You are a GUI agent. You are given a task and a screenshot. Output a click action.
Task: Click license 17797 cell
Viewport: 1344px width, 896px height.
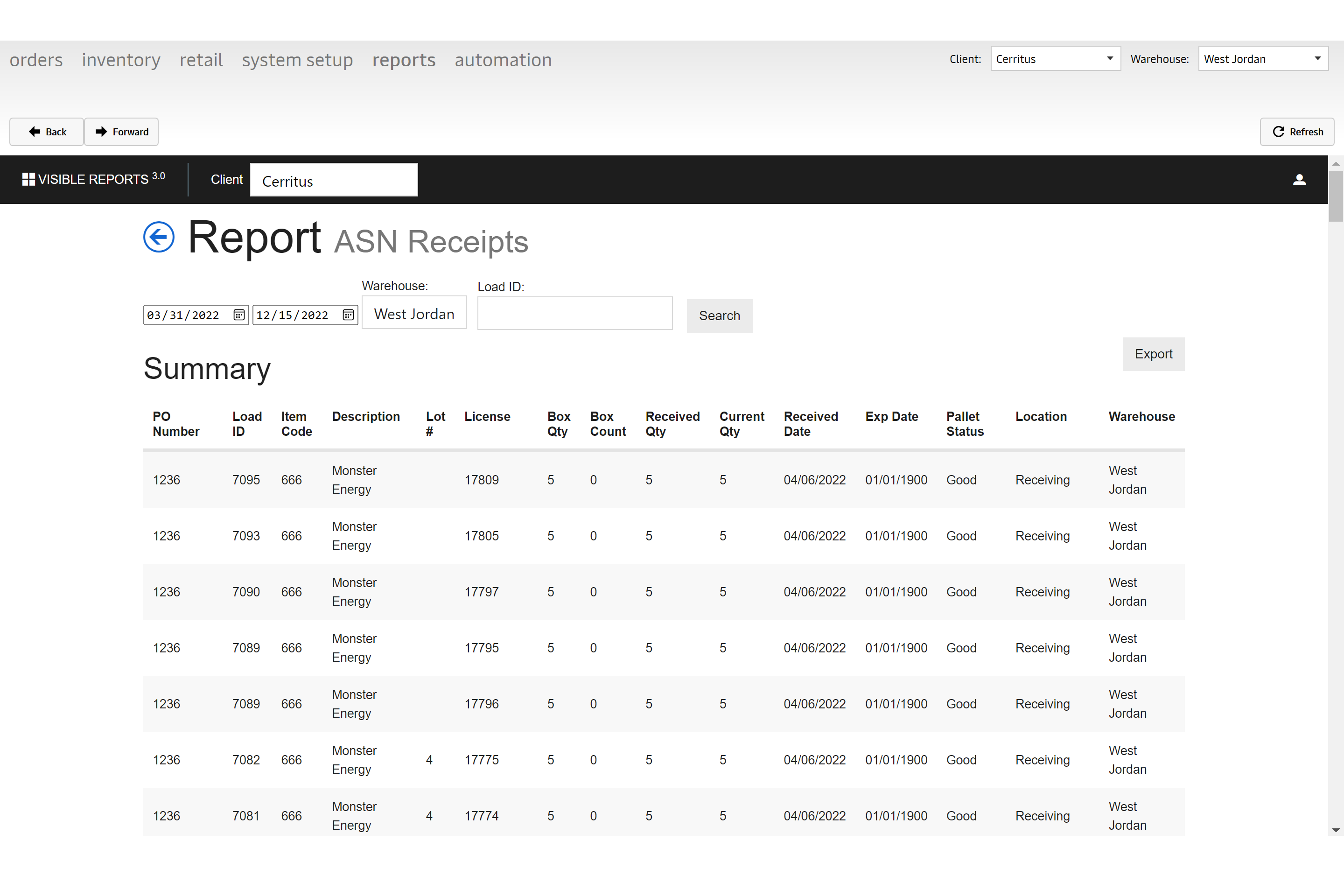482,592
